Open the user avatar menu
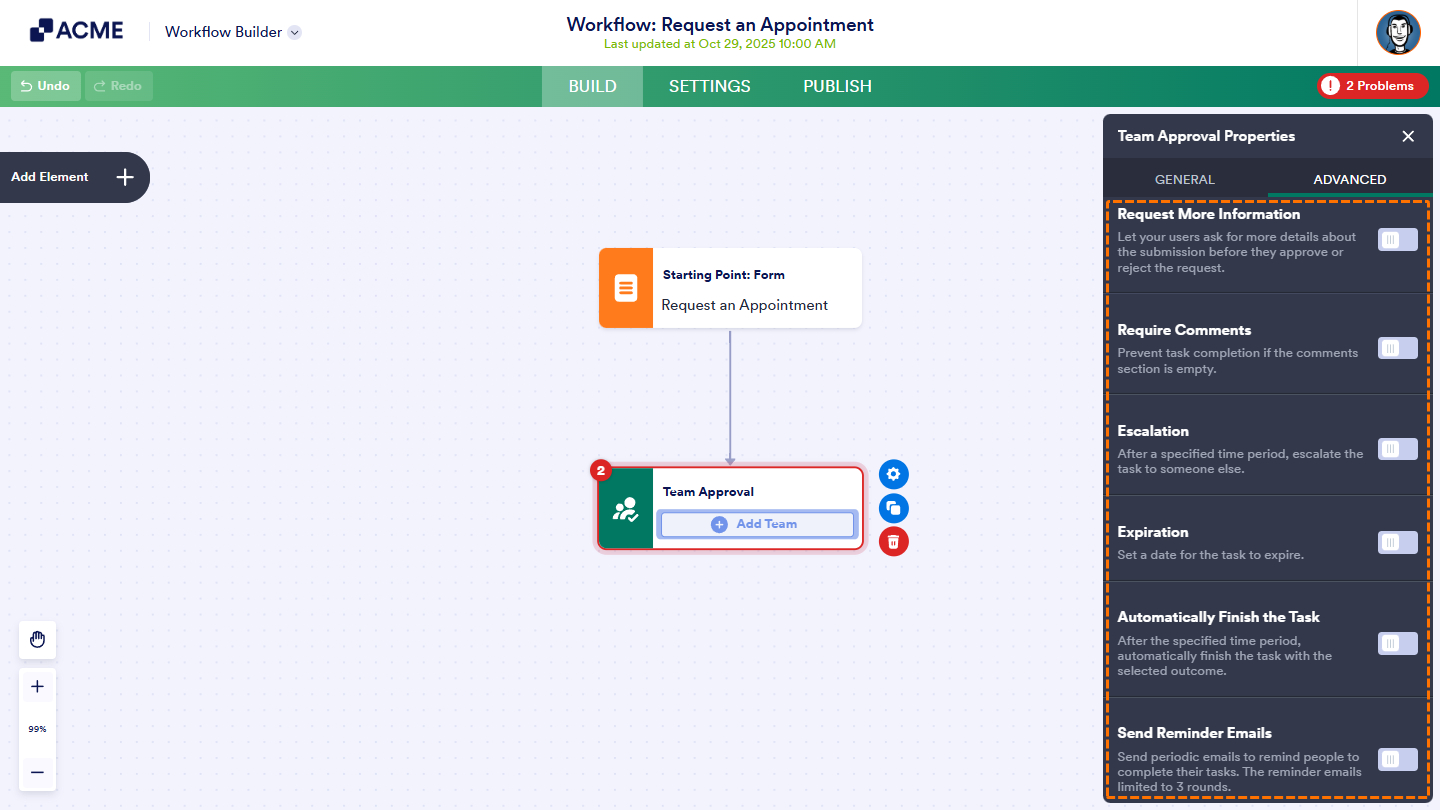Image resolution: width=1440 pixels, height=810 pixels. 1398,33
